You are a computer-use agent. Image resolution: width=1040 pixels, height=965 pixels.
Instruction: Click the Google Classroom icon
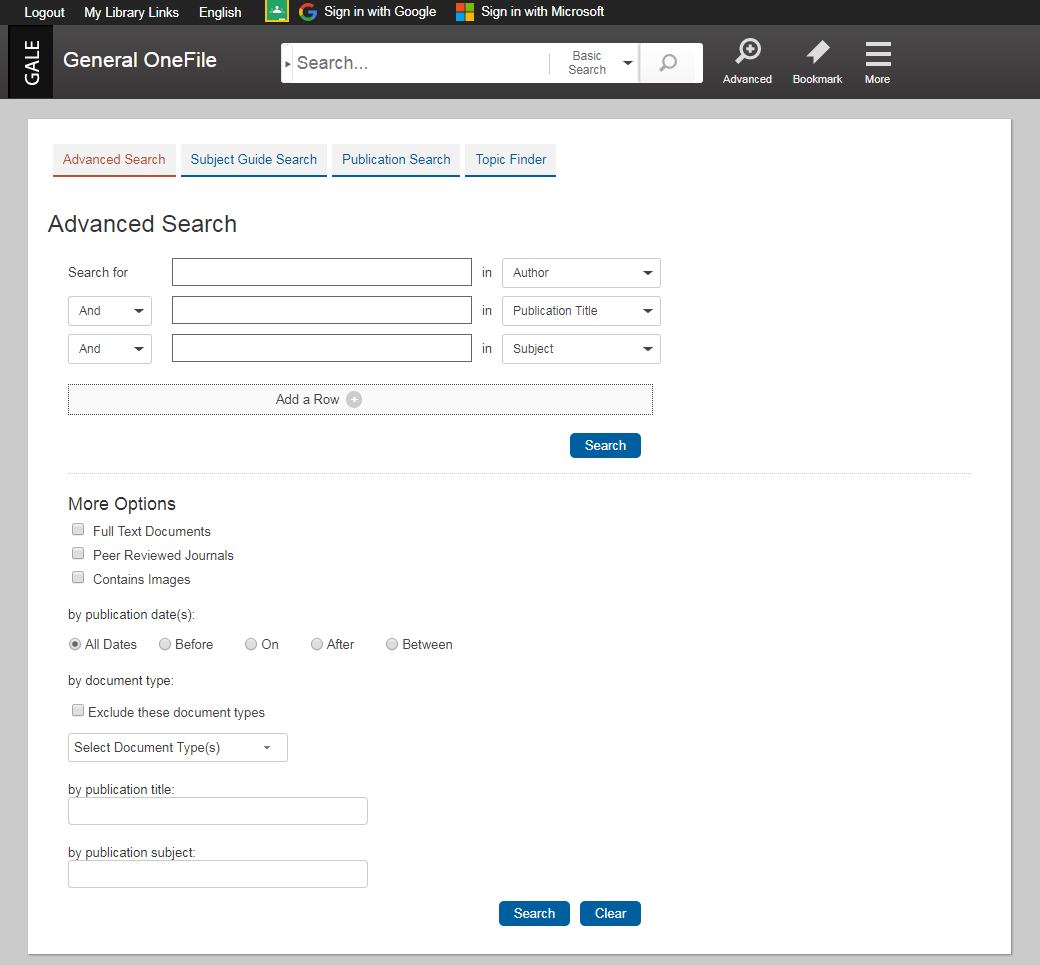(276, 11)
